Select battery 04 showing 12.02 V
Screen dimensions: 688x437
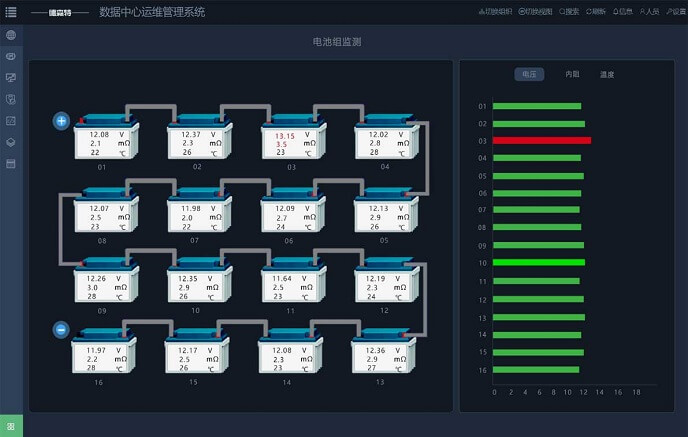pos(387,137)
